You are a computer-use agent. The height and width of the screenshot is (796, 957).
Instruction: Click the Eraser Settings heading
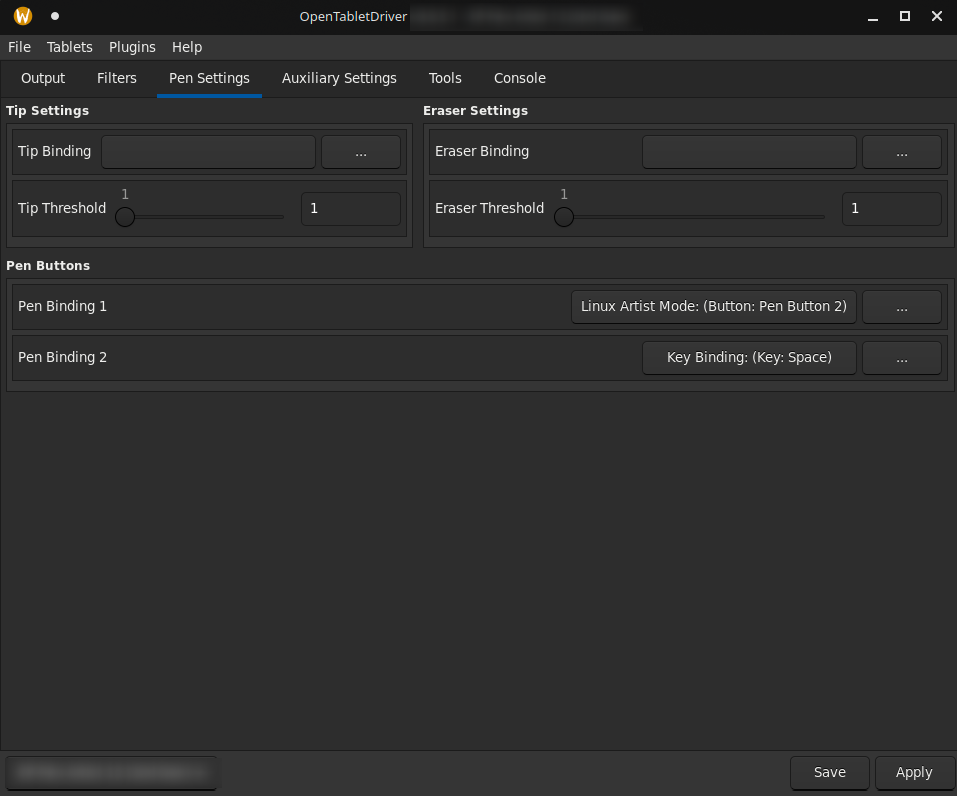(475, 110)
